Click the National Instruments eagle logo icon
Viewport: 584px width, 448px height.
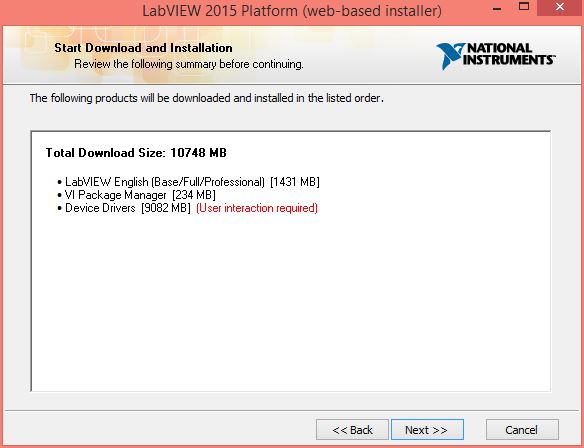click(x=450, y=56)
